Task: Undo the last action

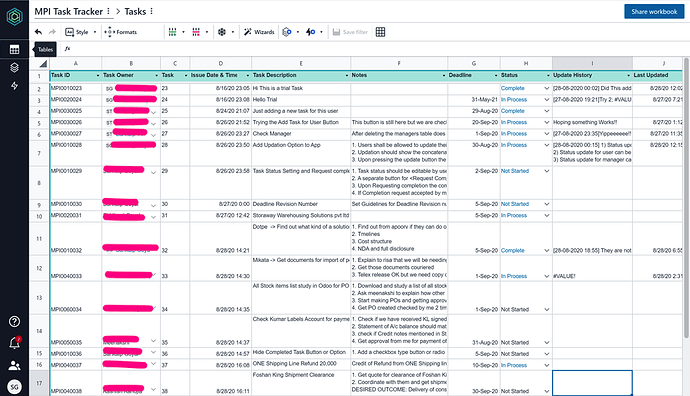Action: (39, 32)
